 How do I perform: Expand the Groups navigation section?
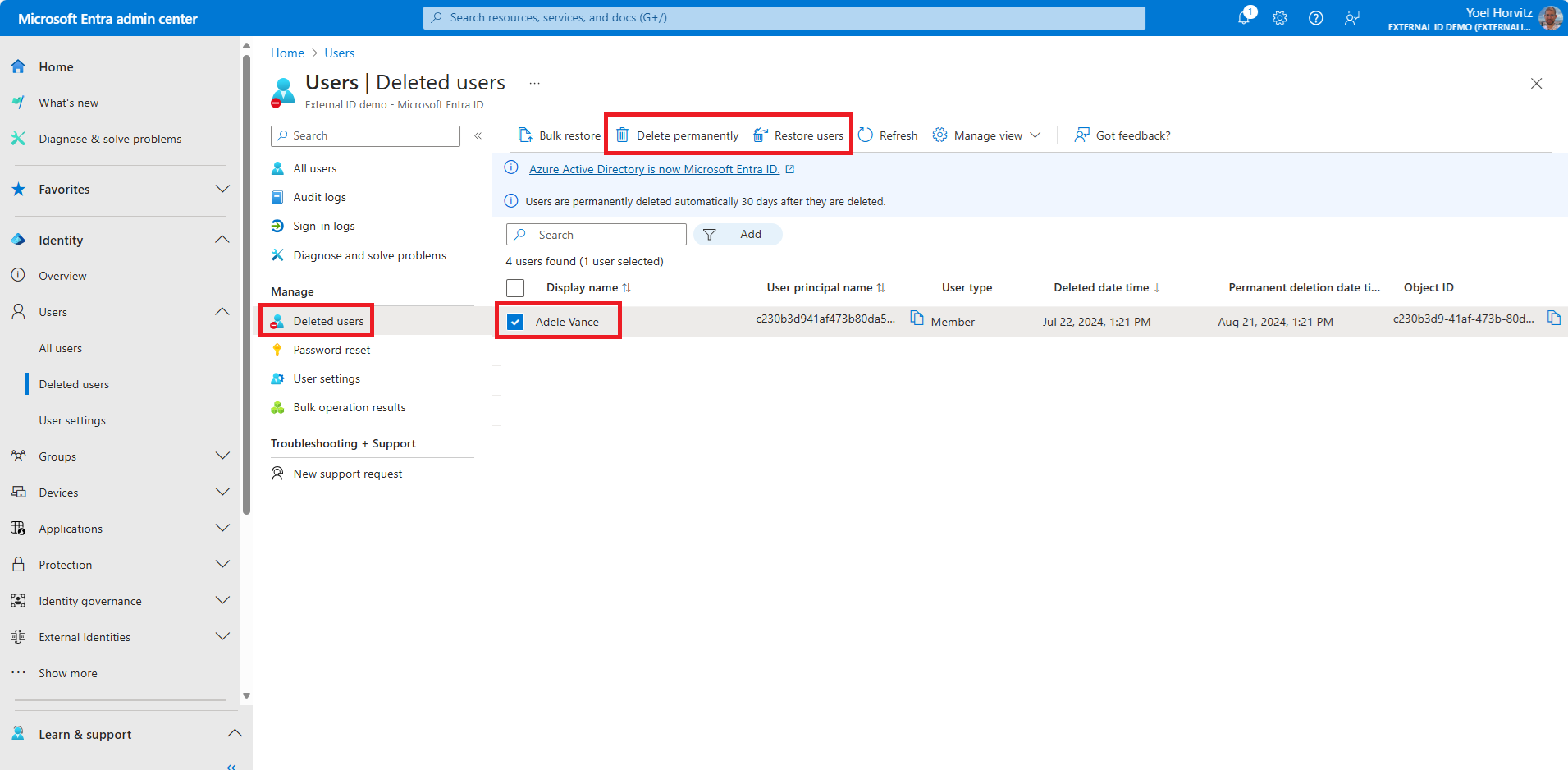point(222,456)
